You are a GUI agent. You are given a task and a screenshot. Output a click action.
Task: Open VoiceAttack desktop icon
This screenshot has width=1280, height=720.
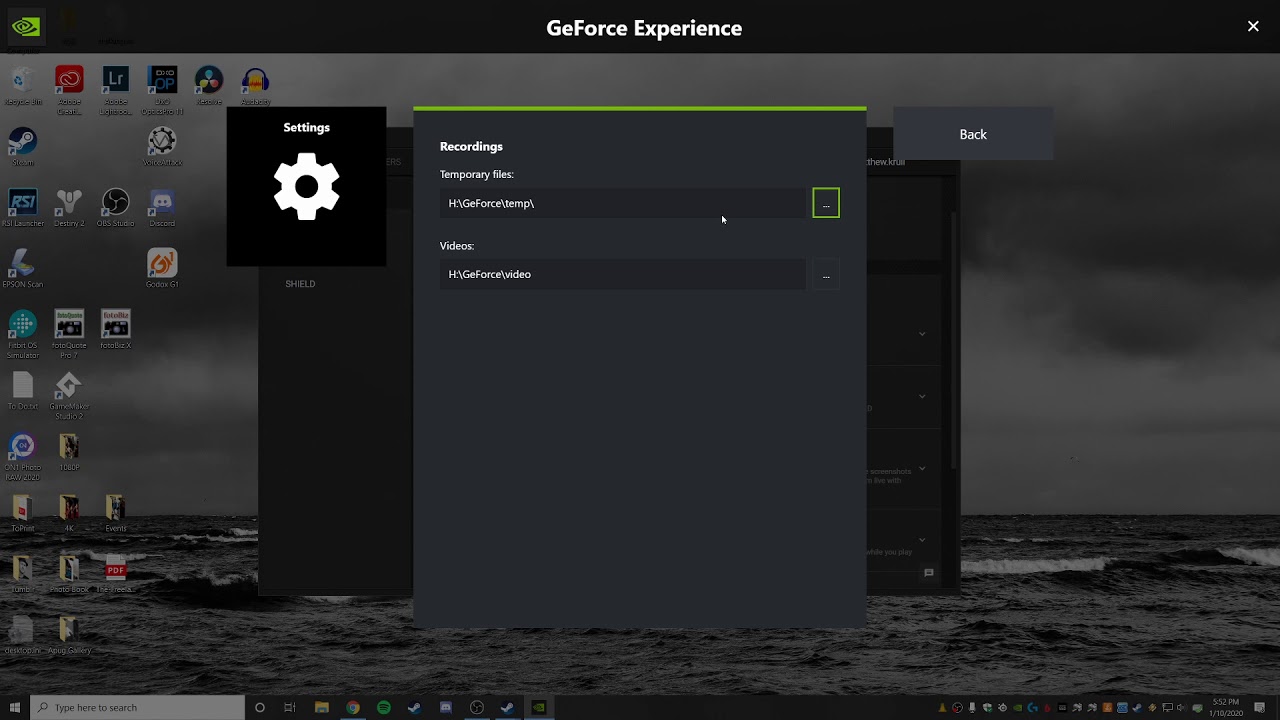[162, 147]
